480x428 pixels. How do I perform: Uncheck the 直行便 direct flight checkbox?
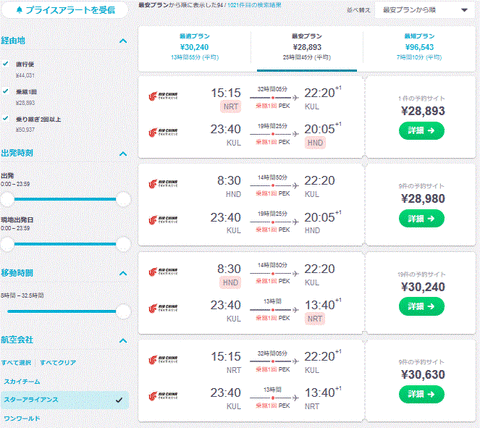[6, 63]
